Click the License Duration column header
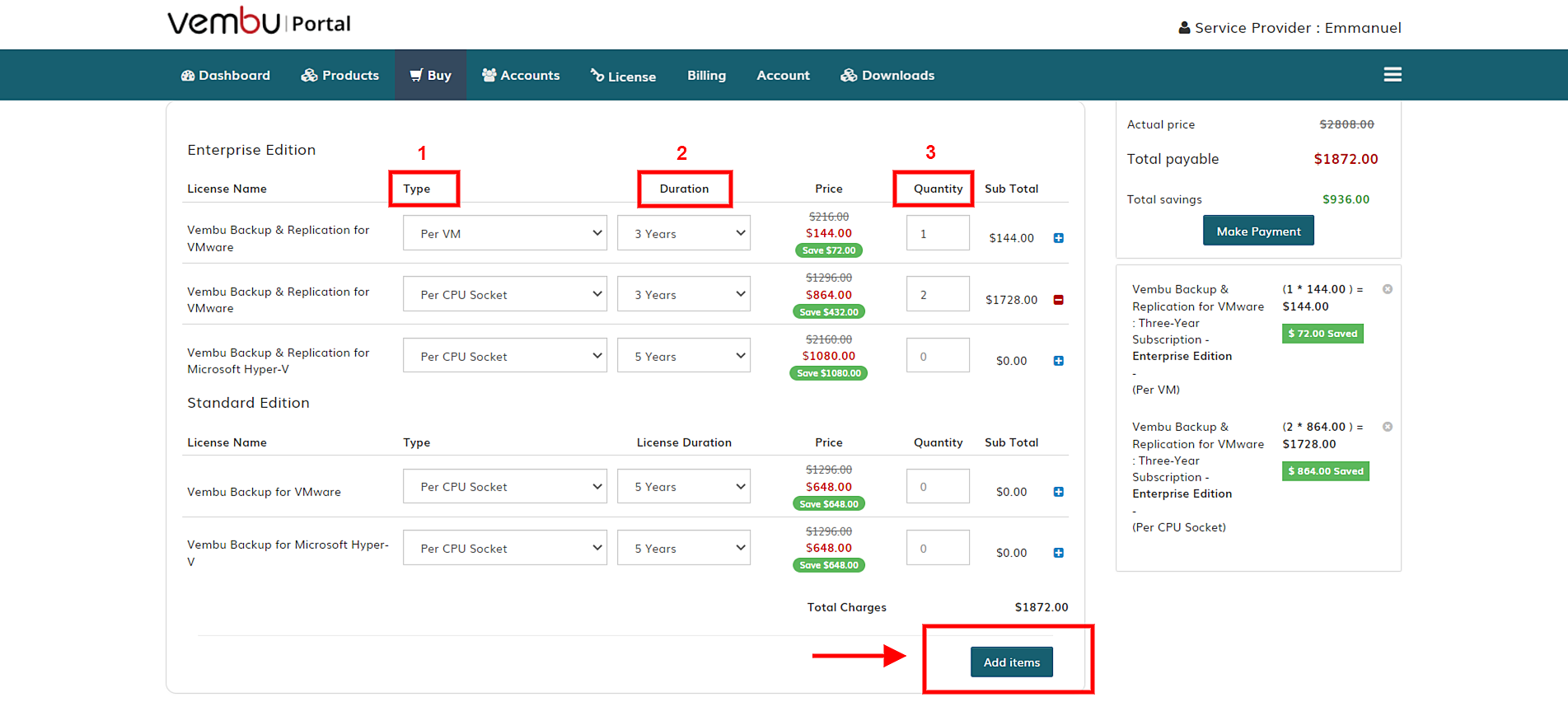This screenshot has height=702, width=1568. coord(684,442)
